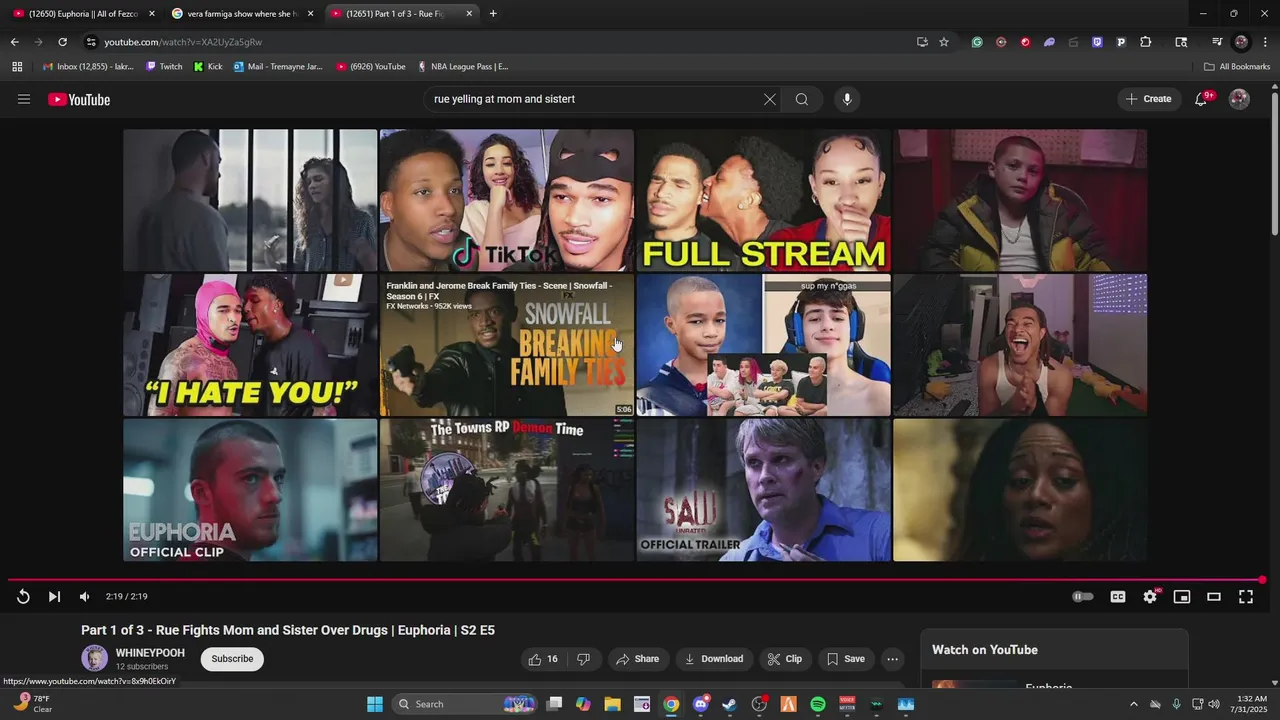Open the more actions ellipsis menu

tap(893, 659)
